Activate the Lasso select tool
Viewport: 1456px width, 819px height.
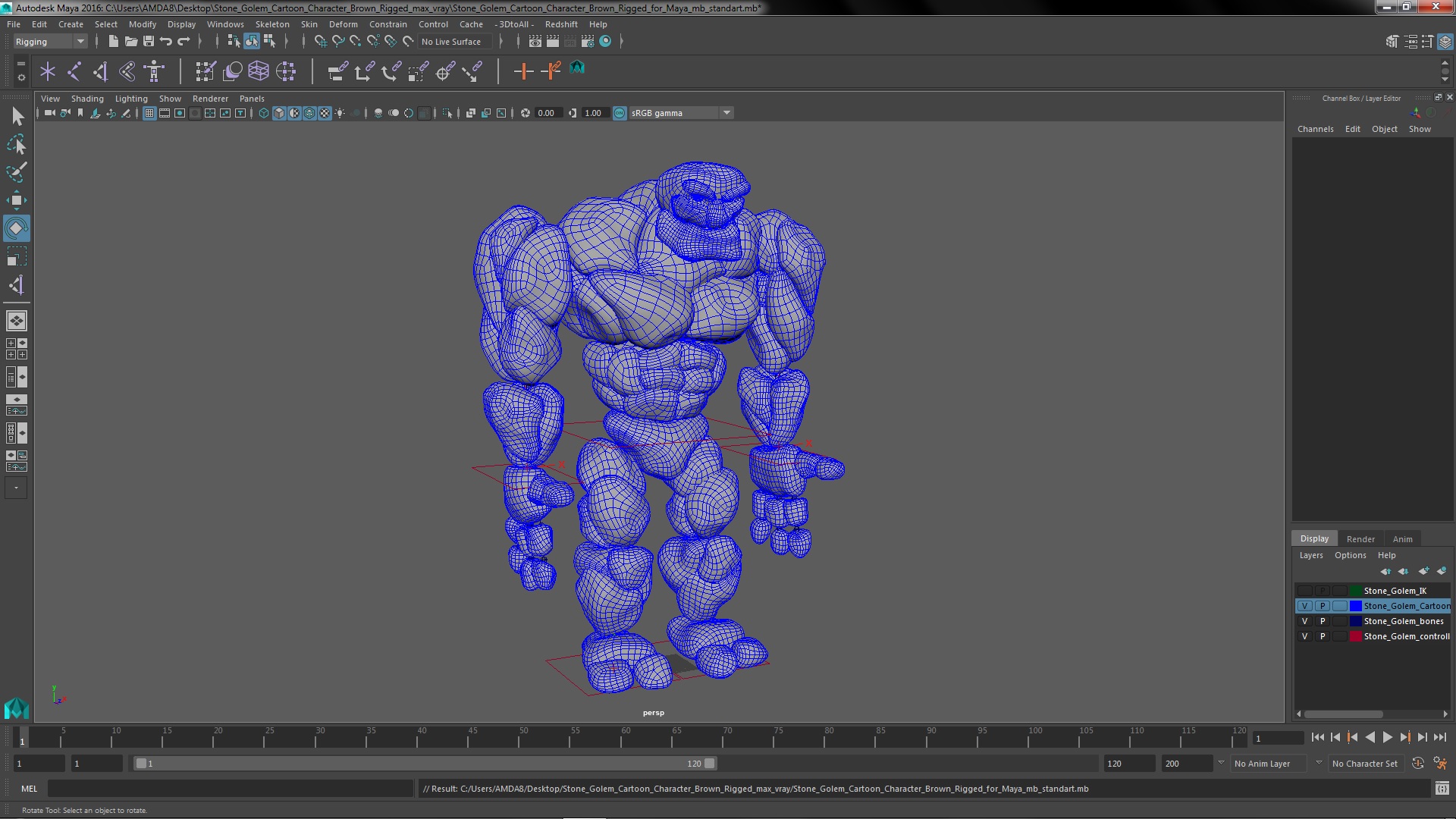pos(16,144)
